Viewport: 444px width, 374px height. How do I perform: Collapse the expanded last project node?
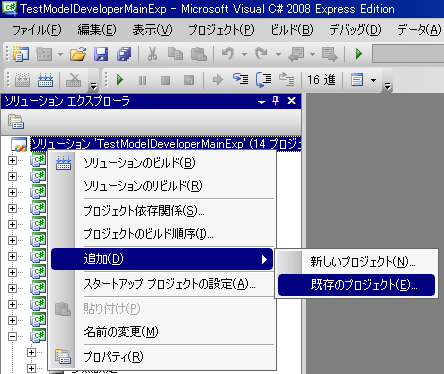tap(12, 336)
